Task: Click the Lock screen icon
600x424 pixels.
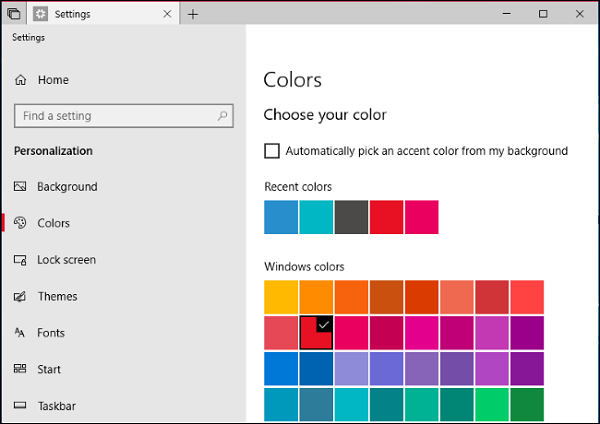Action: [20, 260]
